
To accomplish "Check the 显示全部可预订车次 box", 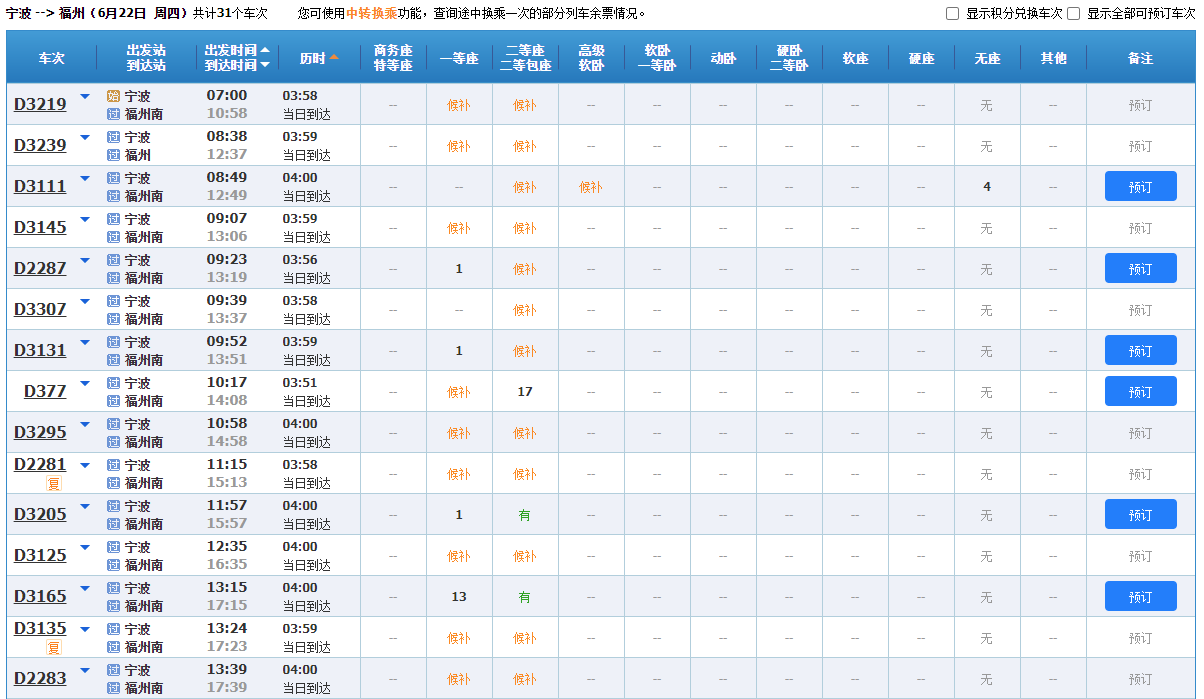I will click(x=1073, y=14).
